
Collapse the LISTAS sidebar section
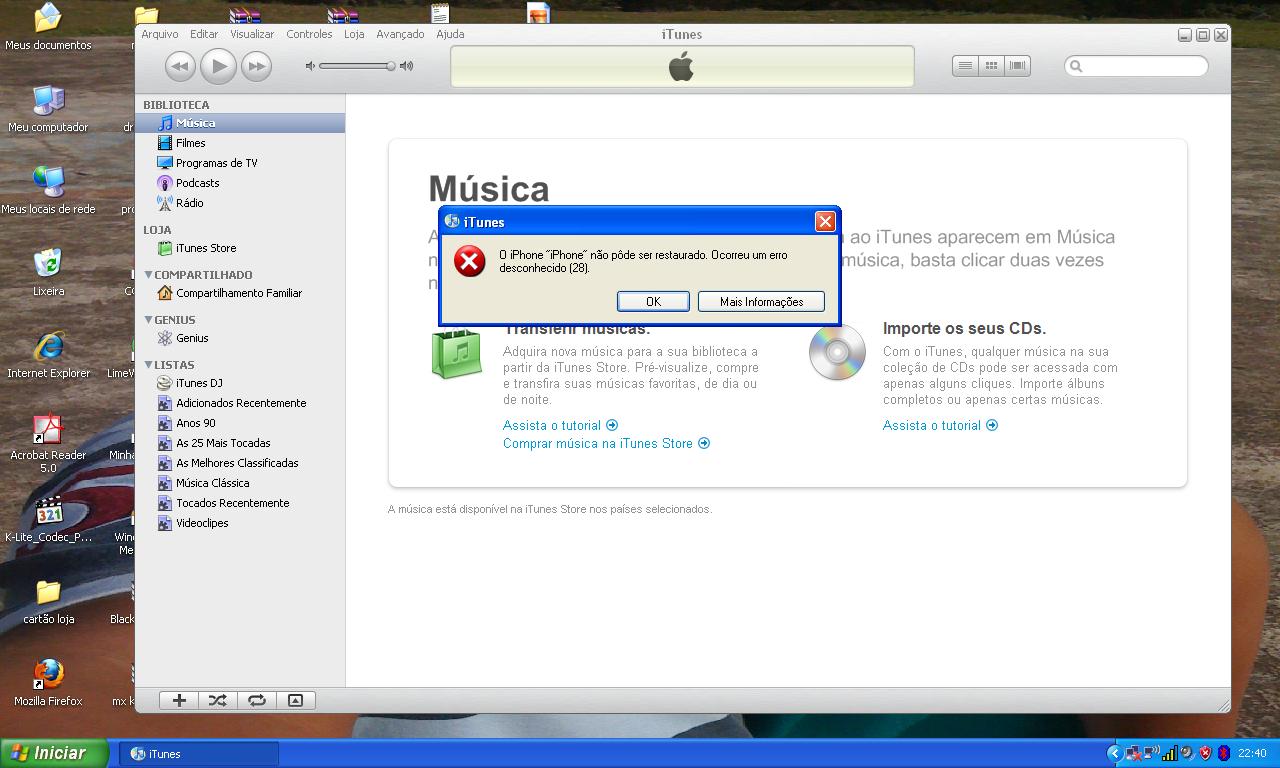[149, 365]
